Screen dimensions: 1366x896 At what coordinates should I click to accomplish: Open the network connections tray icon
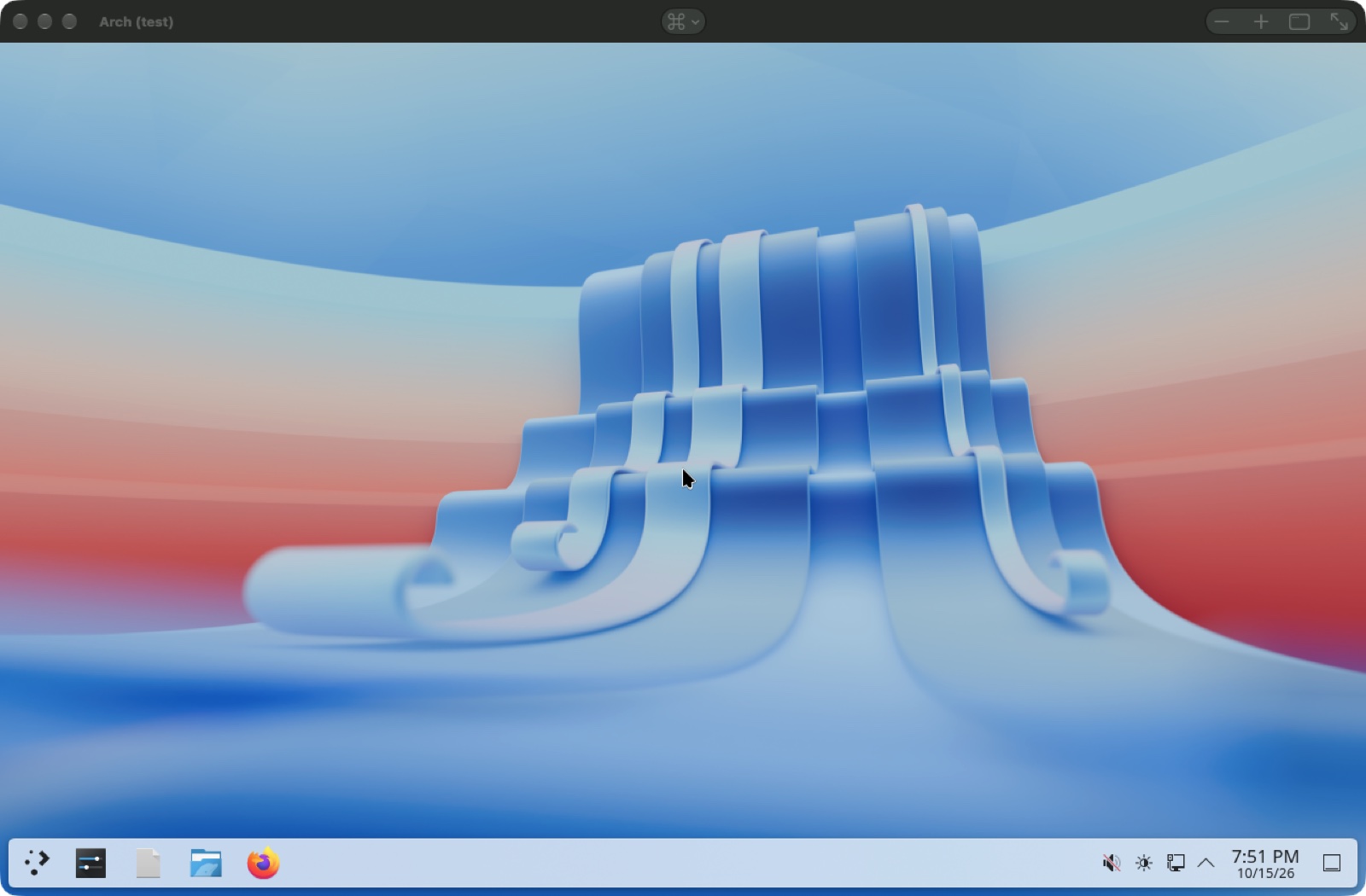[1176, 863]
